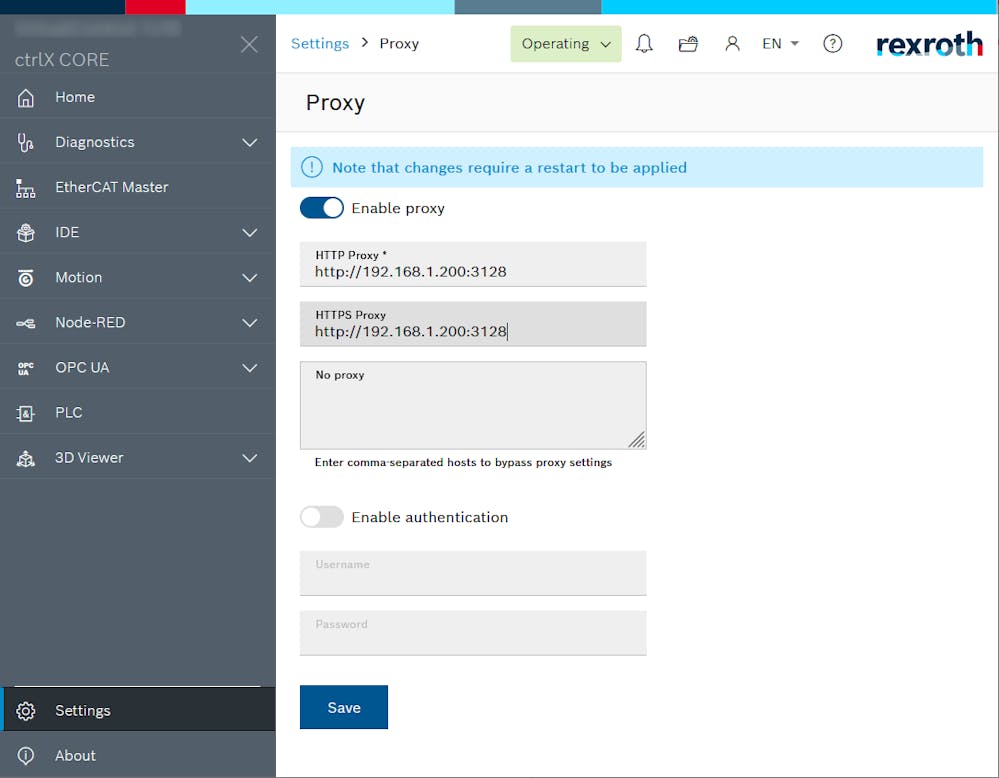The image size is (999, 778).
Task: Click the 3D Viewer icon
Action: (25, 458)
